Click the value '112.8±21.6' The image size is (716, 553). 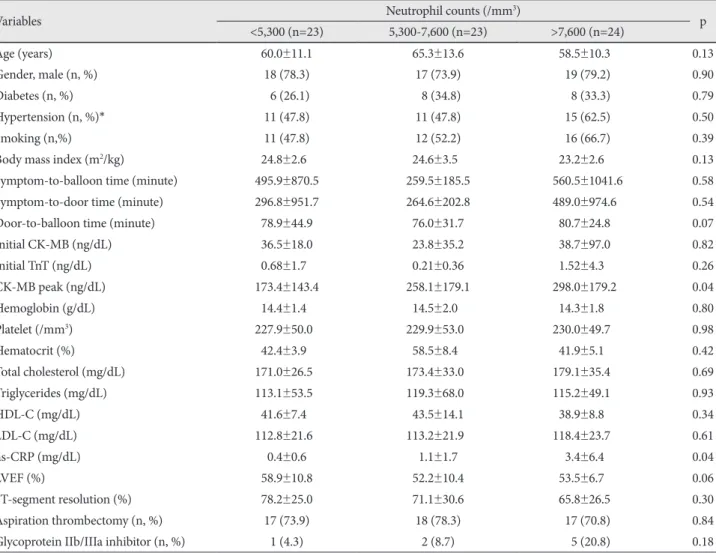[x=284, y=436]
